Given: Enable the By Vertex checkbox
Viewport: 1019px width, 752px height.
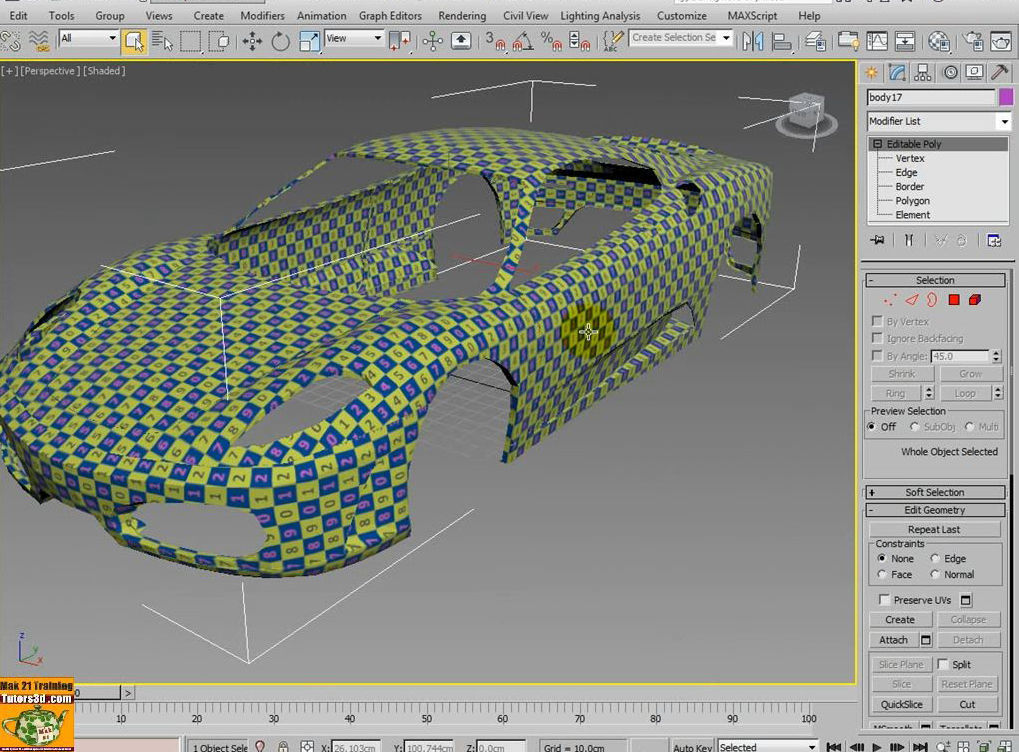Looking at the screenshot, I should coord(877,321).
